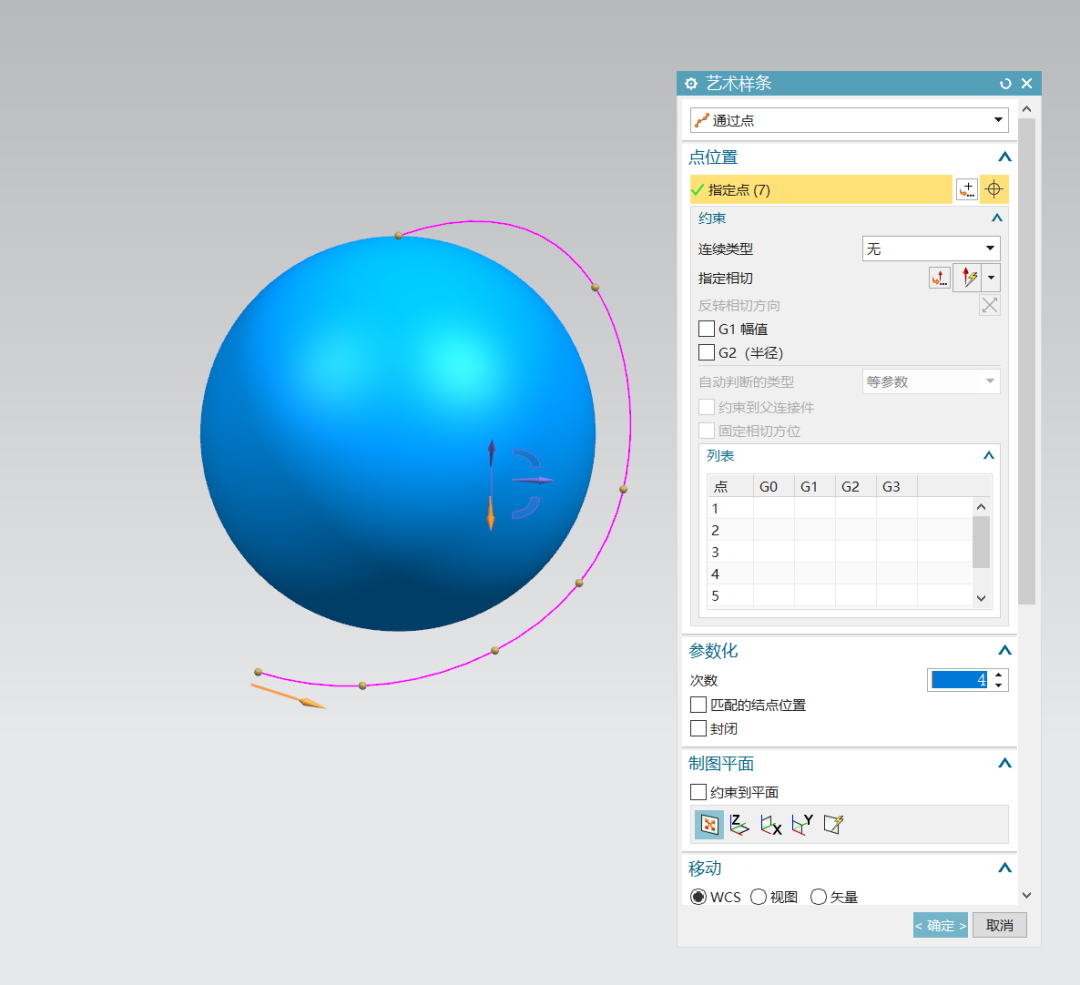Collapse the 移动 section

[x=1004, y=868]
